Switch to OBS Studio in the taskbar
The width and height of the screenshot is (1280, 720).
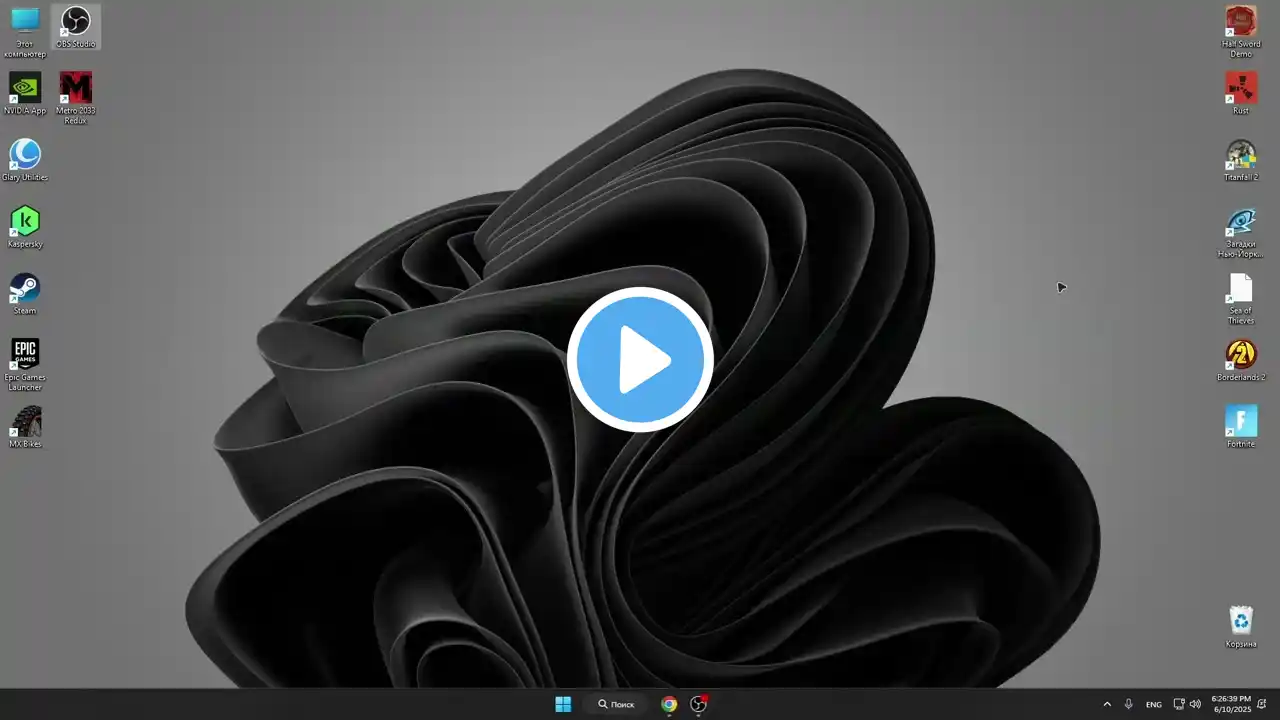click(x=699, y=704)
